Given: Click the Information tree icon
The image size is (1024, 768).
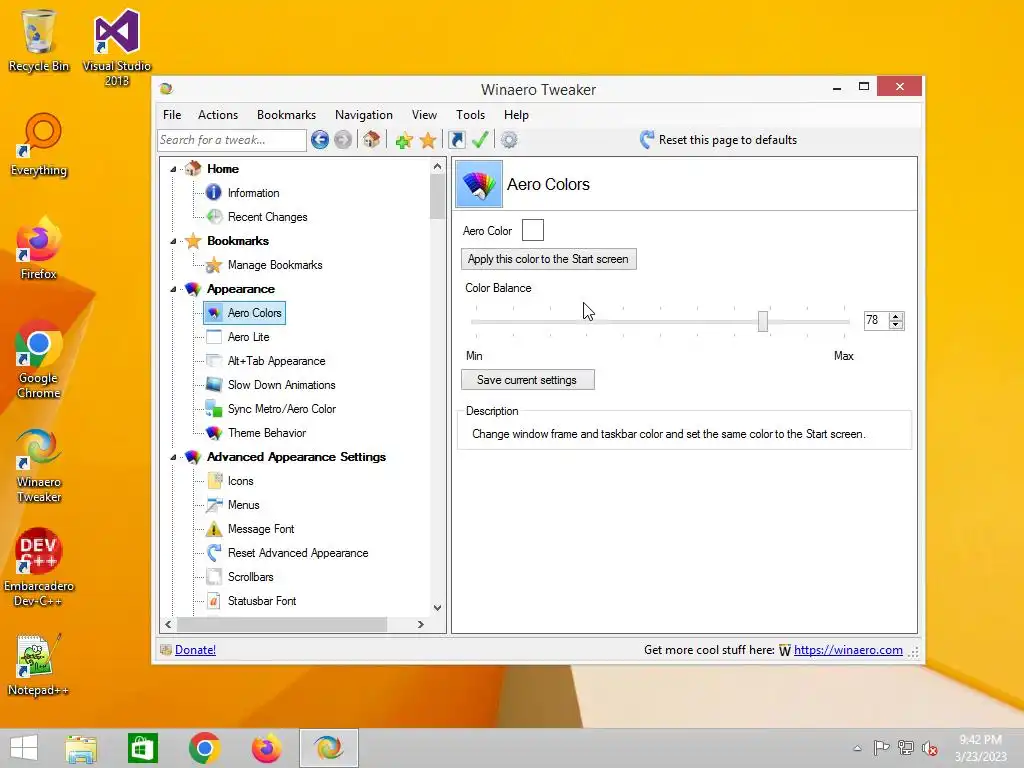Looking at the screenshot, I should click(x=214, y=193).
